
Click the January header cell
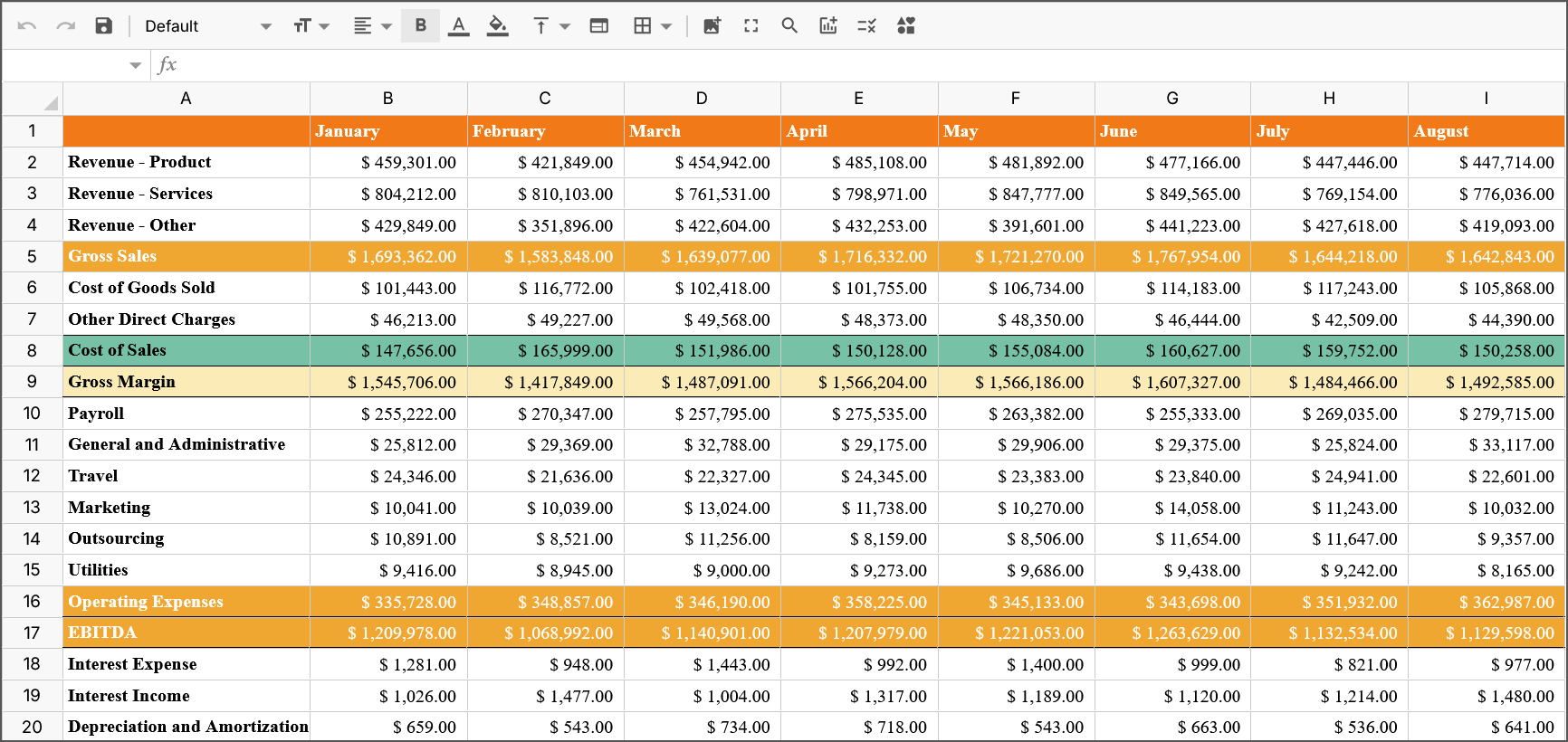tap(388, 131)
